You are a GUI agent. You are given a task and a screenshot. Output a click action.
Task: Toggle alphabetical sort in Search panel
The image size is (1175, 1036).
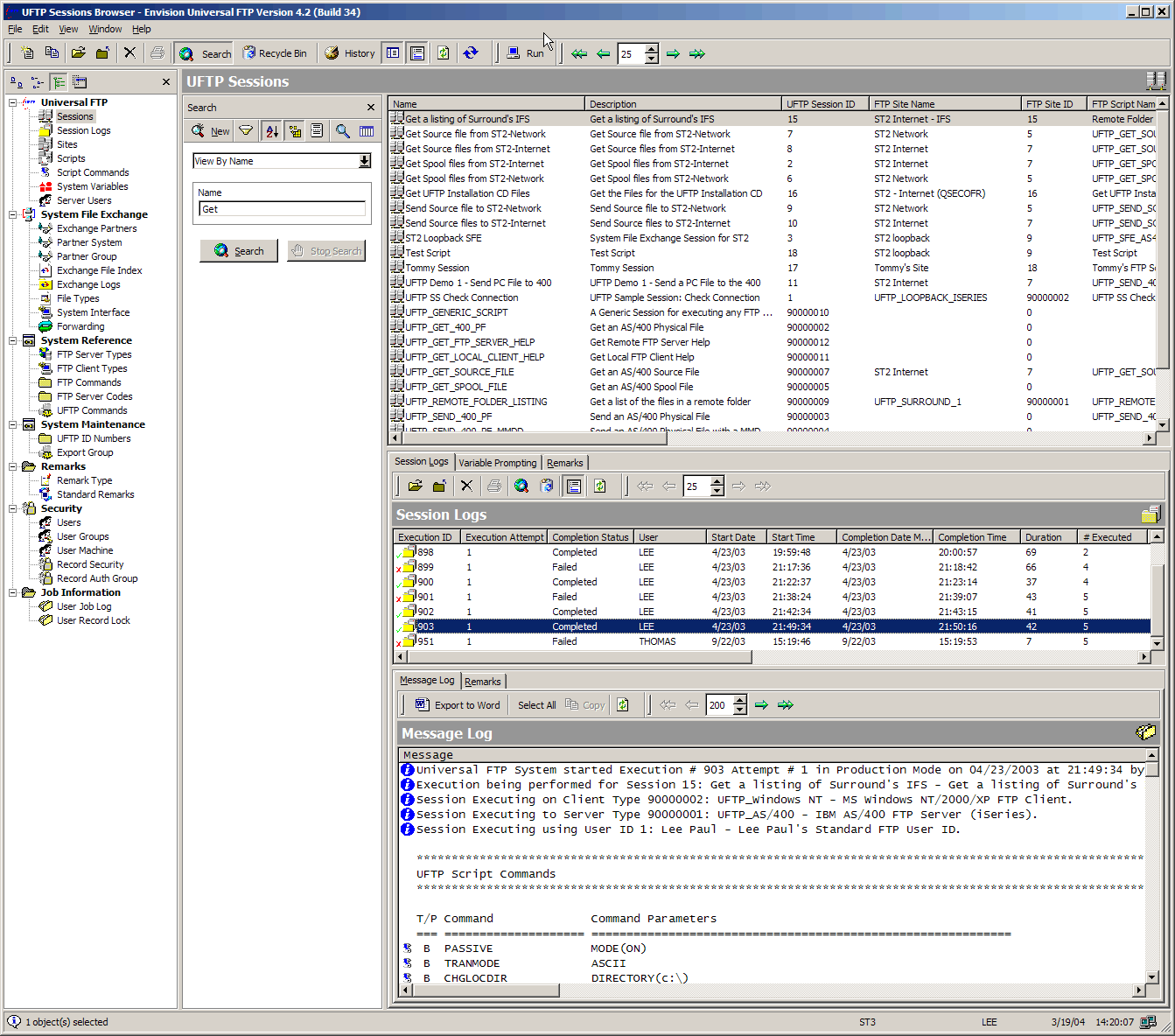272,131
